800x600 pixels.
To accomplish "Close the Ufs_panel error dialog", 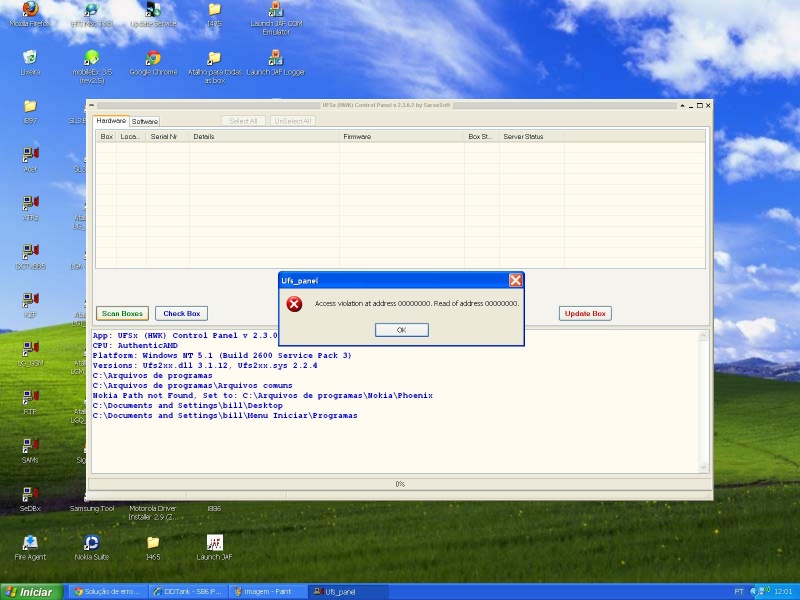I will [x=515, y=280].
